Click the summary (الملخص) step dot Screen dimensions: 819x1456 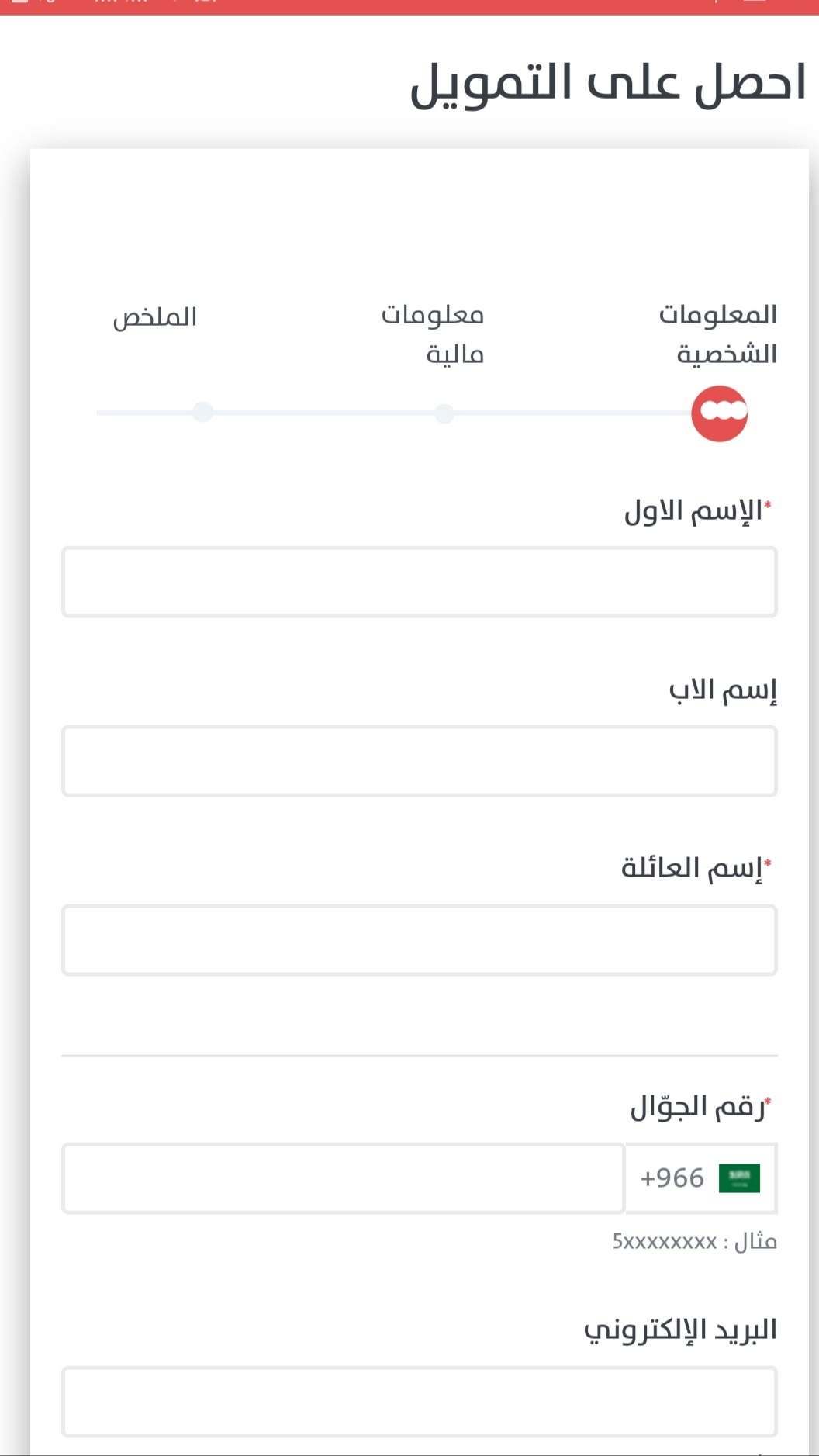202,412
